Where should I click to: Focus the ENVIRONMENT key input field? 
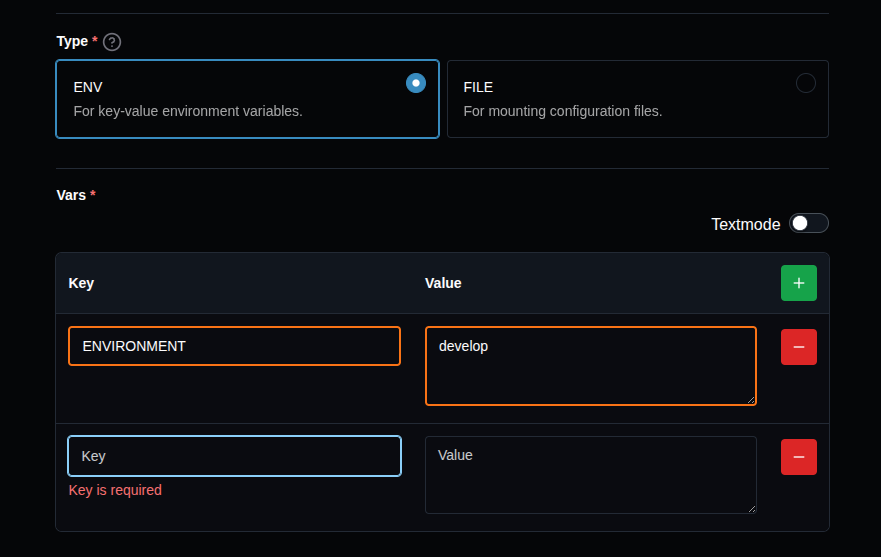point(234,346)
